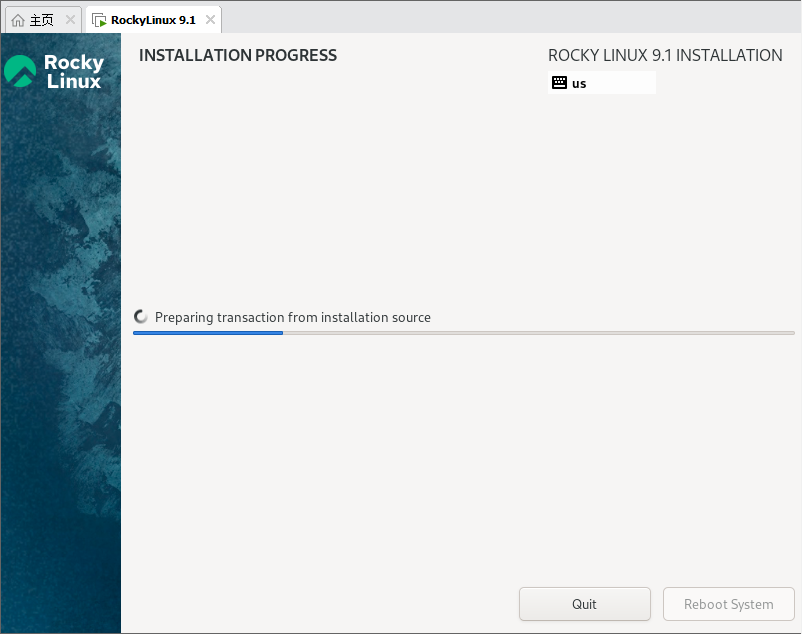This screenshot has height=634, width=802.
Task: Click the installation progress bar
Action: coord(463,332)
